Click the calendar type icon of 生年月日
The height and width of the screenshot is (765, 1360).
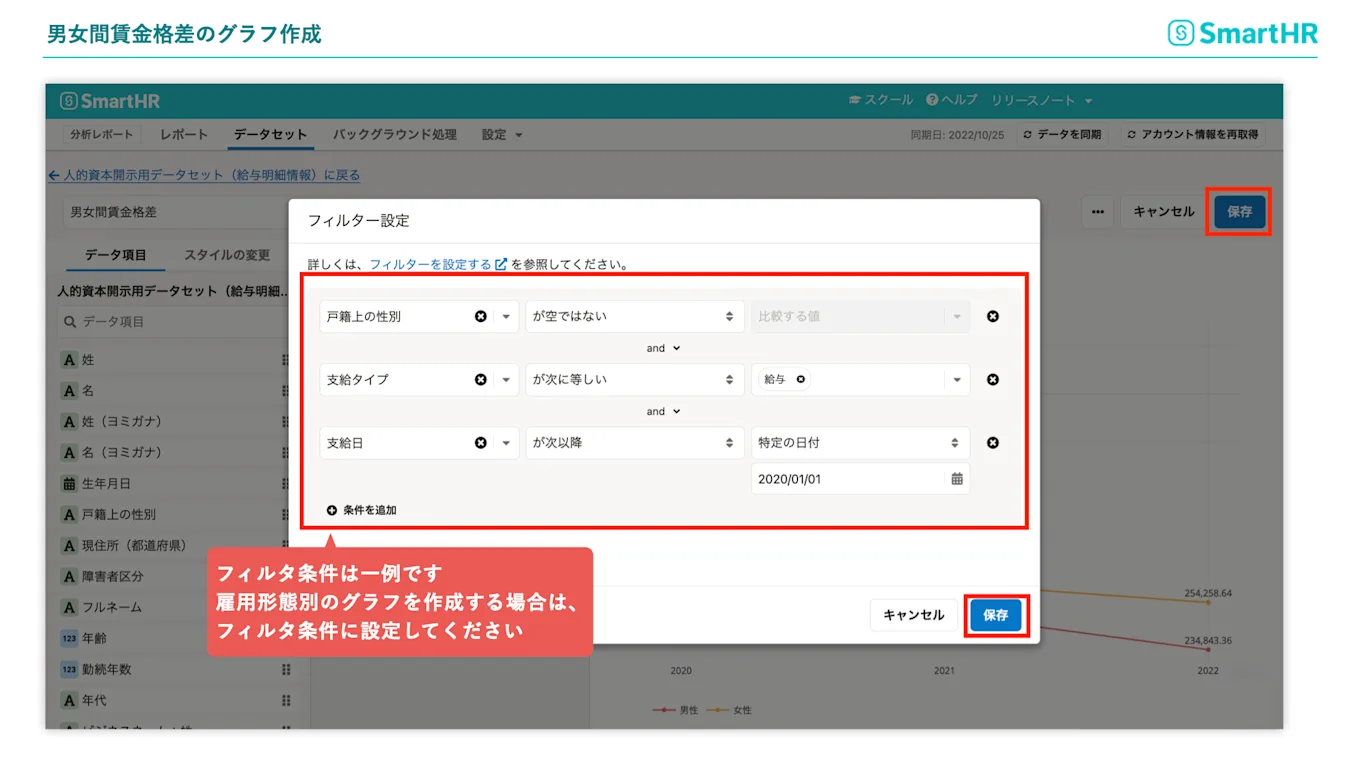tap(69, 484)
